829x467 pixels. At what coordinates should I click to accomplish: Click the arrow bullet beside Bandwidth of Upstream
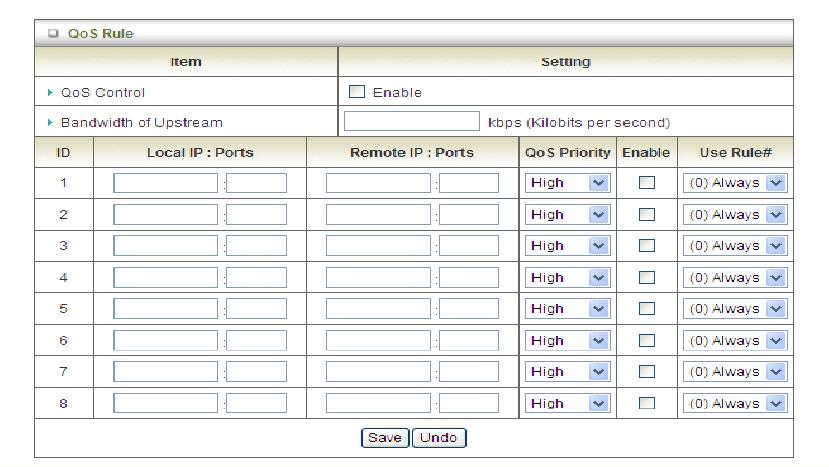pos(51,123)
